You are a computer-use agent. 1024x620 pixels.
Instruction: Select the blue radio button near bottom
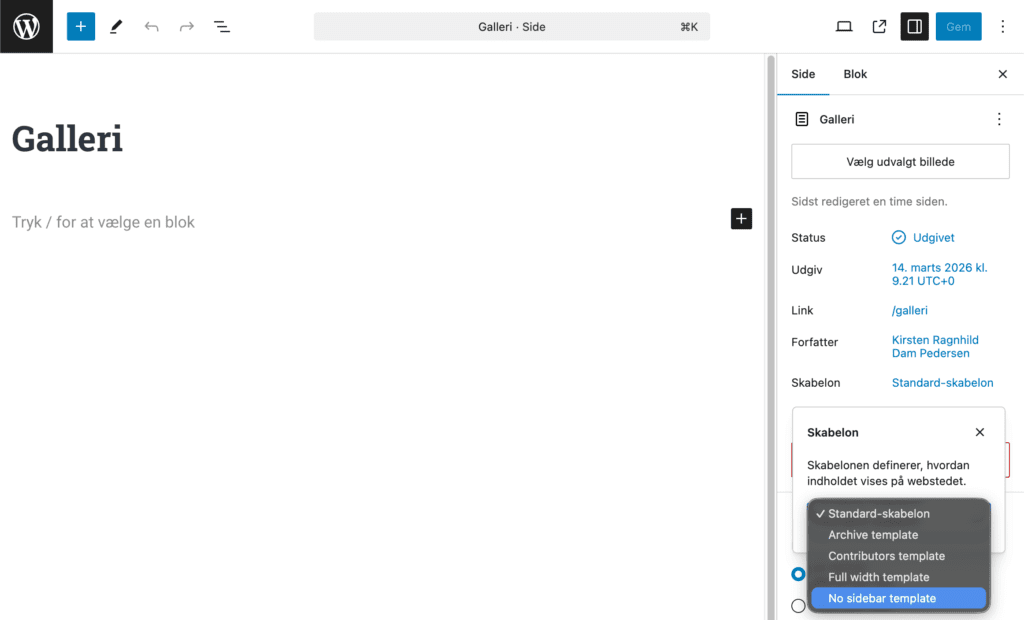coord(798,574)
